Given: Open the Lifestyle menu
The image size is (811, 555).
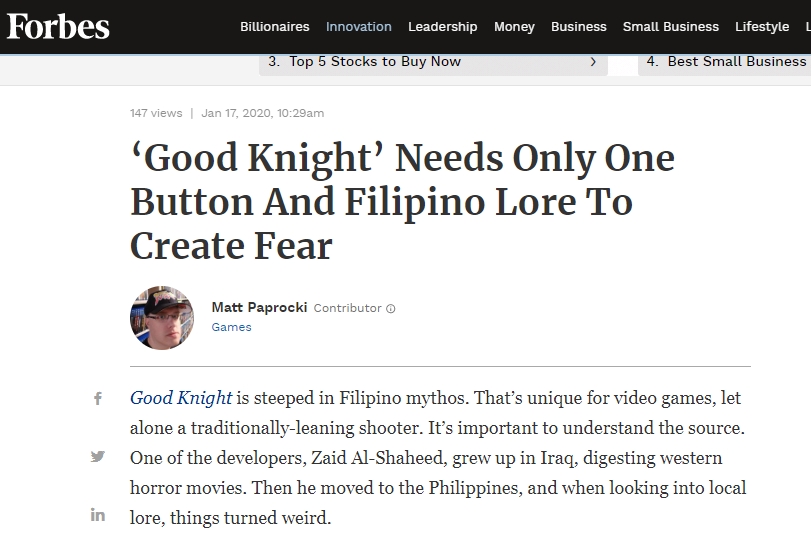Looking at the screenshot, I should pyautogui.click(x=762, y=27).
